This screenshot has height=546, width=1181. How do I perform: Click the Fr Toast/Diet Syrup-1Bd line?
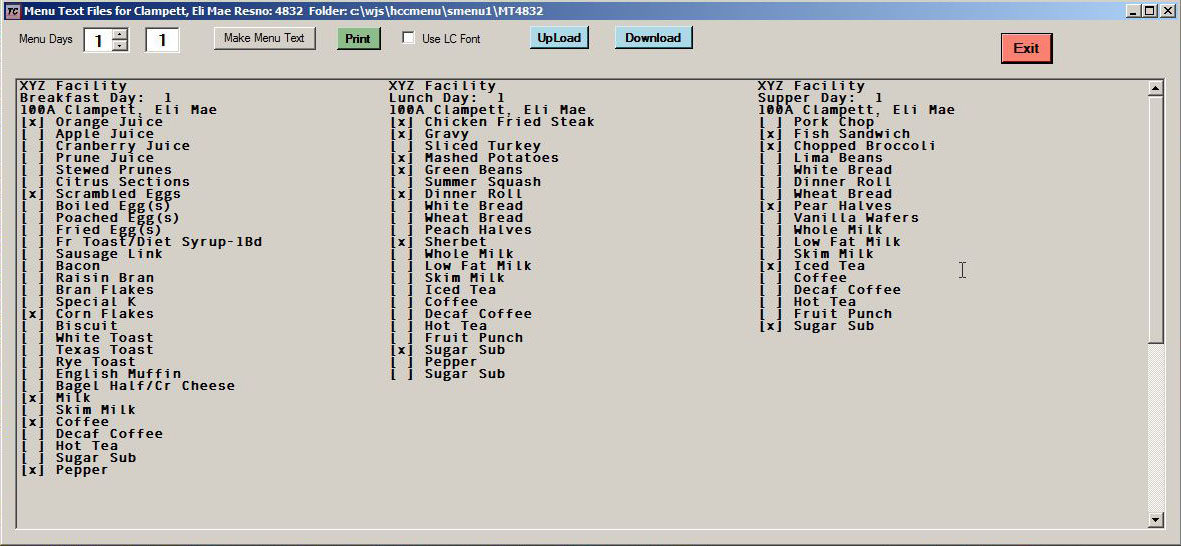click(x=141, y=242)
